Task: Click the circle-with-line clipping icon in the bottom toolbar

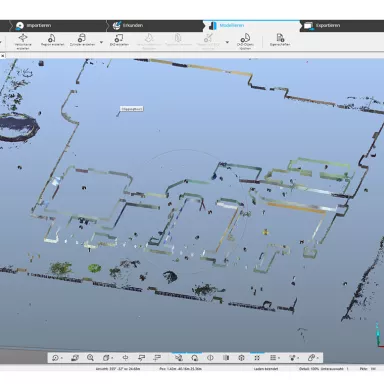Action: tap(210, 358)
